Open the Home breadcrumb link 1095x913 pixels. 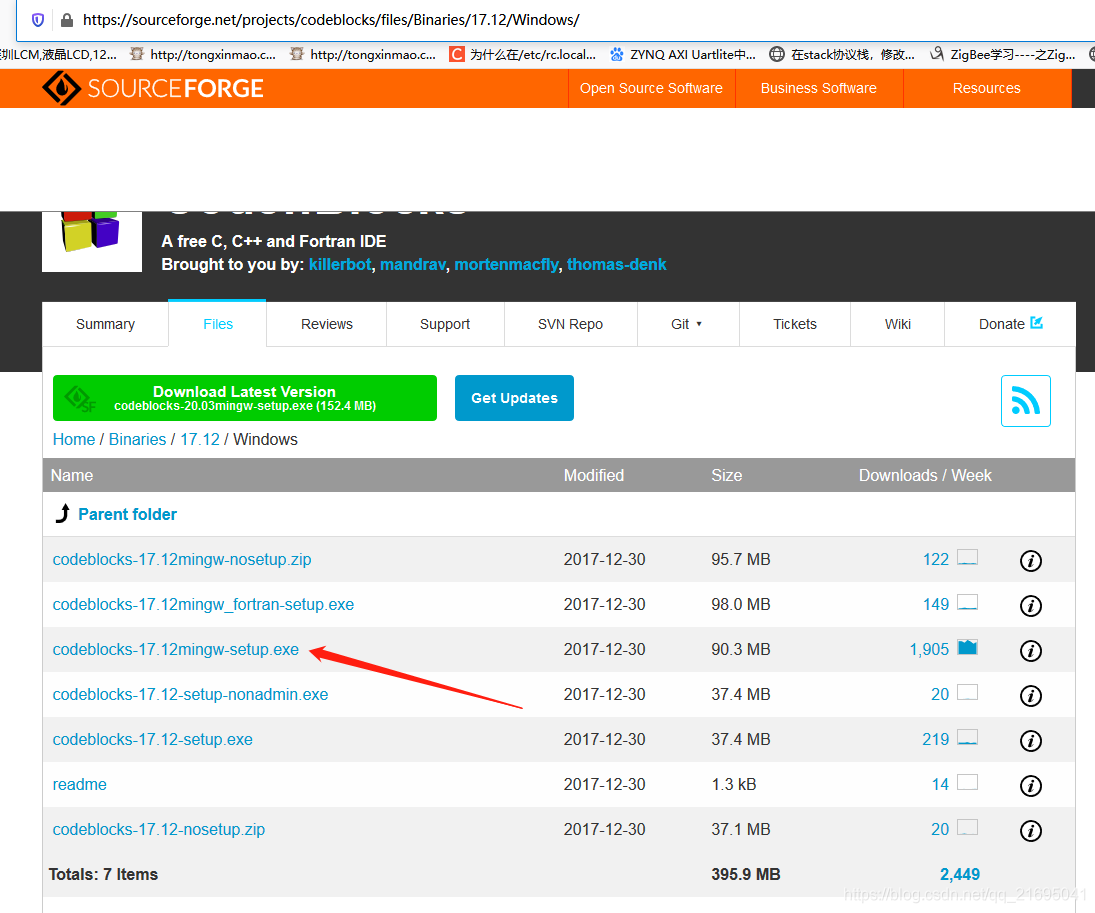[74, 439]
